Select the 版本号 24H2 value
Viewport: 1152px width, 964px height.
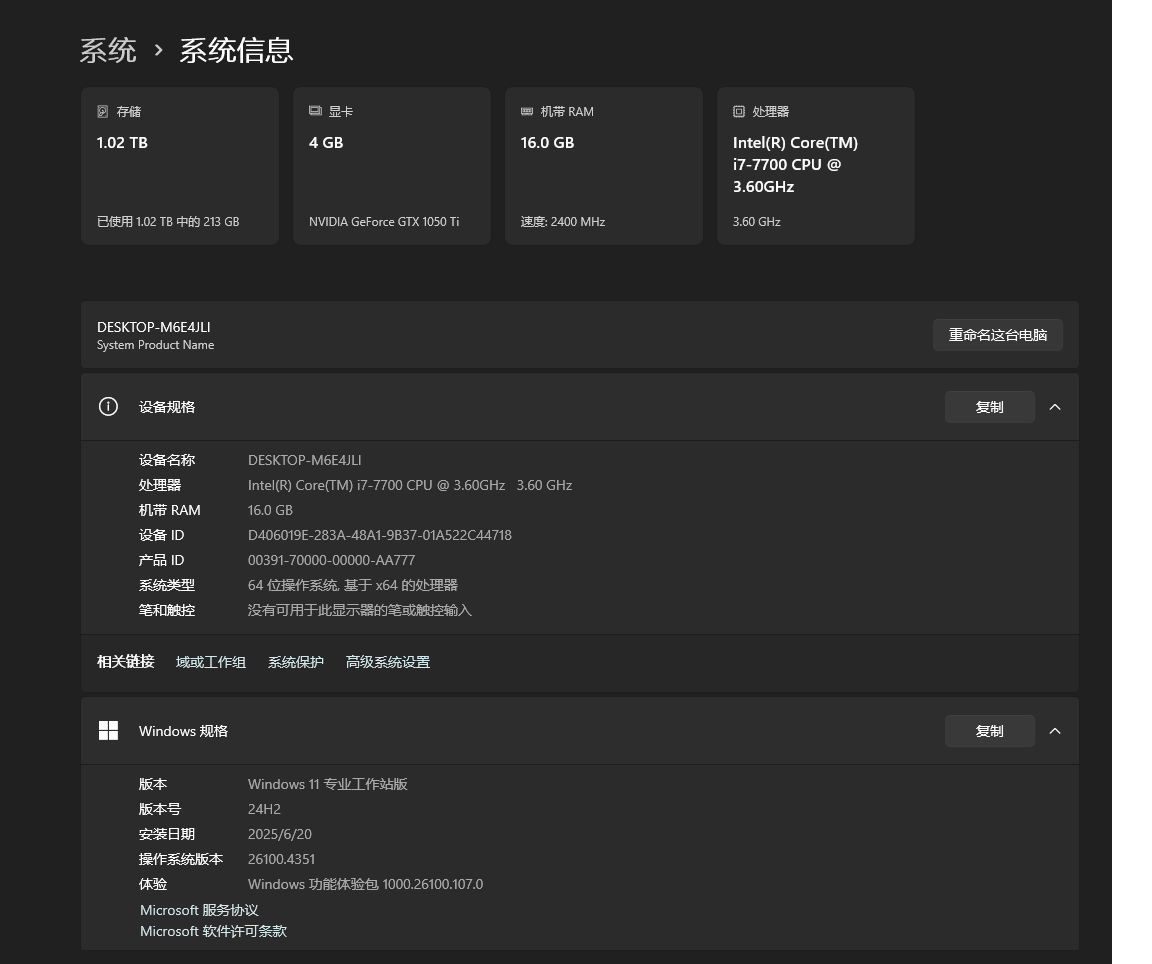264,809
